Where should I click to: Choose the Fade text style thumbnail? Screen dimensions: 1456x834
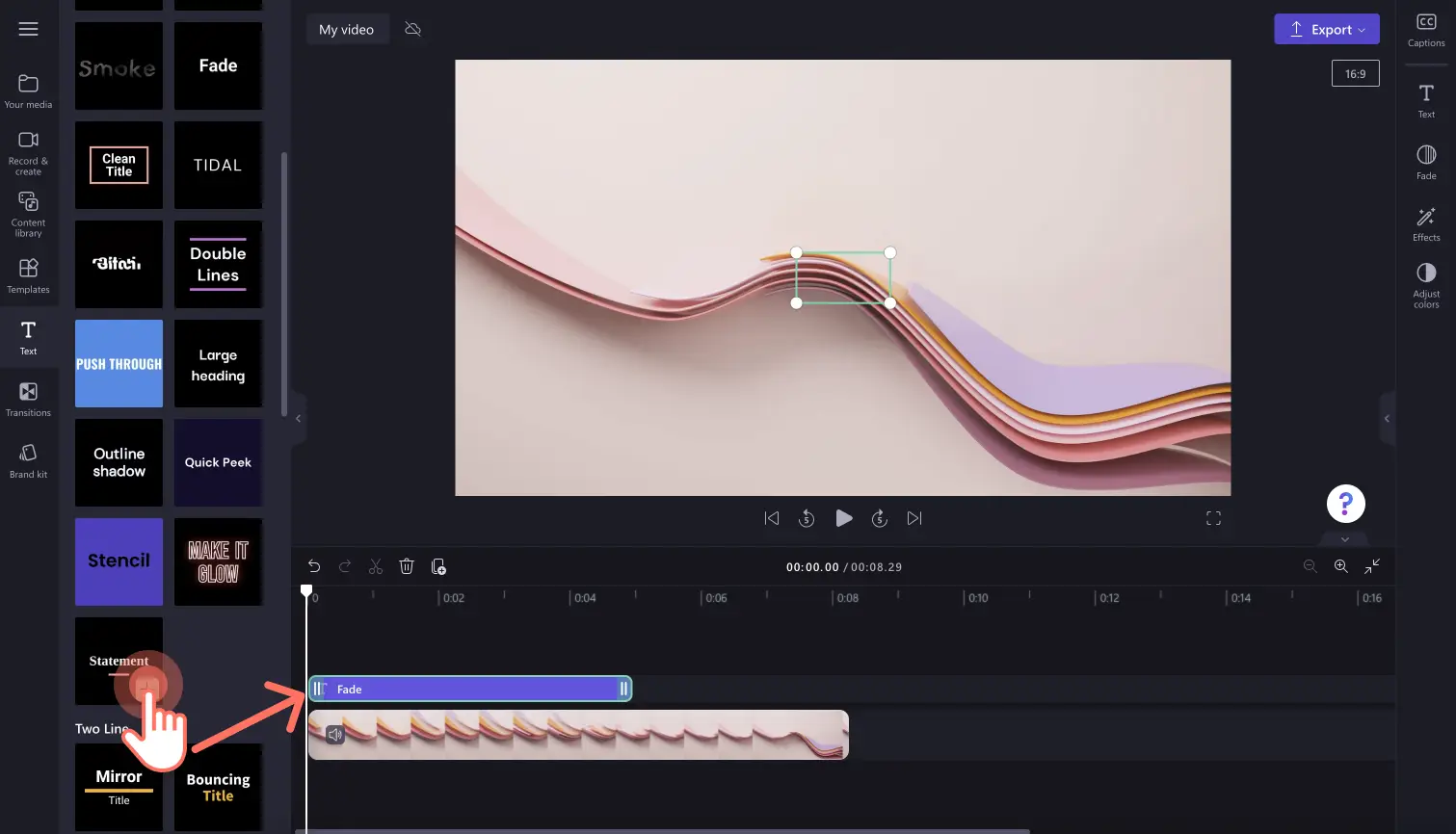coord(218,65)
